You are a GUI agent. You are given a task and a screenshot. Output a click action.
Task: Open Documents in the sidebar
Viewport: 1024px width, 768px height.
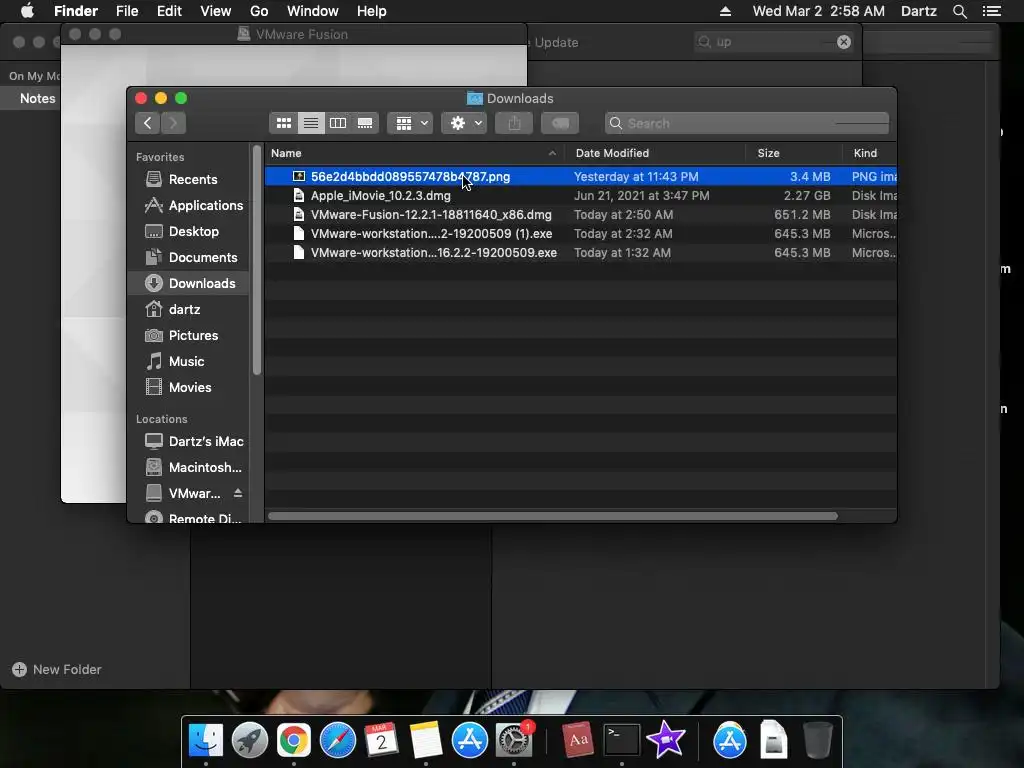(189, 257)
